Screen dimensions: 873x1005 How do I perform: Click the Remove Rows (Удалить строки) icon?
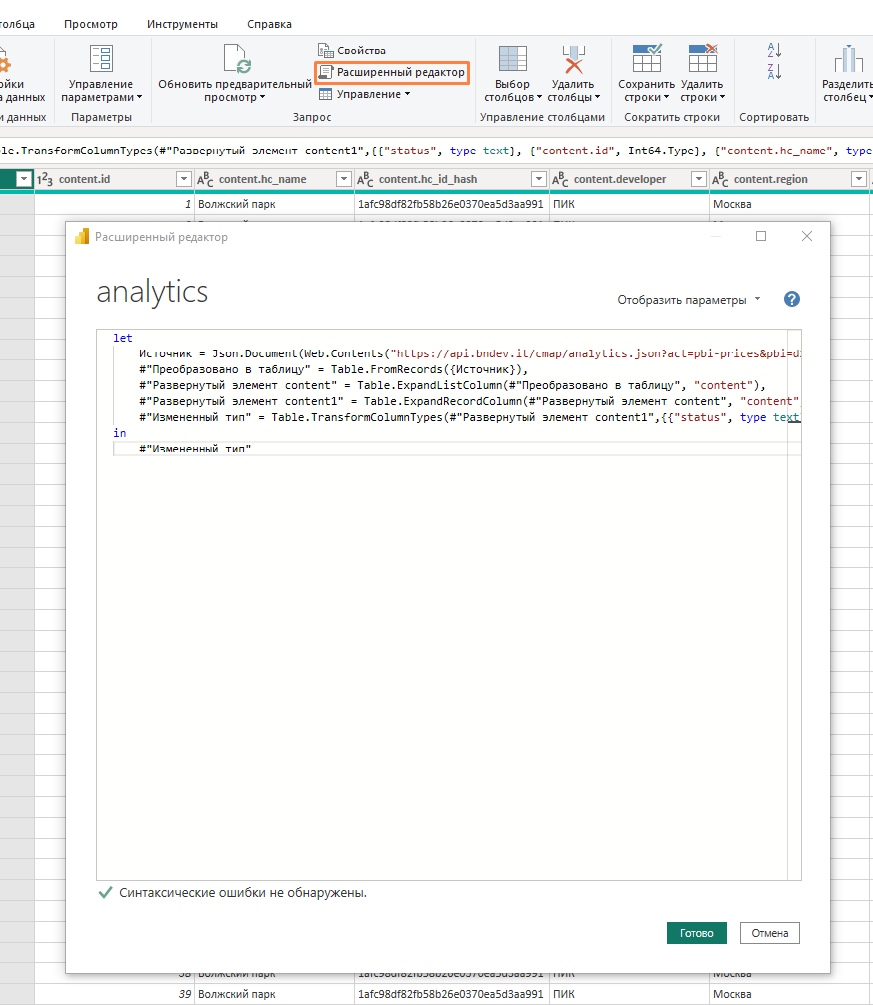click(703, 58)
